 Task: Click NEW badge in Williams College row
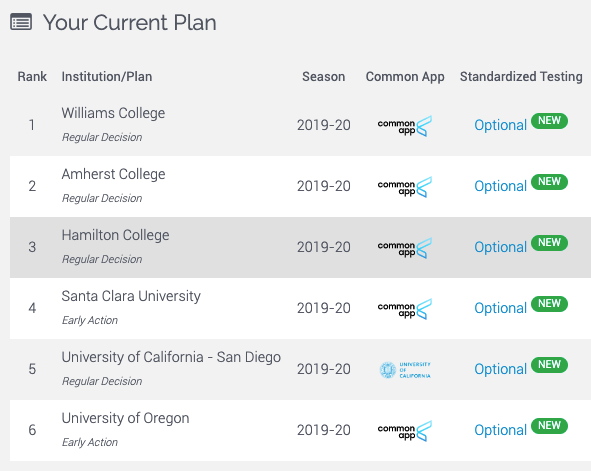click(549, 121)
